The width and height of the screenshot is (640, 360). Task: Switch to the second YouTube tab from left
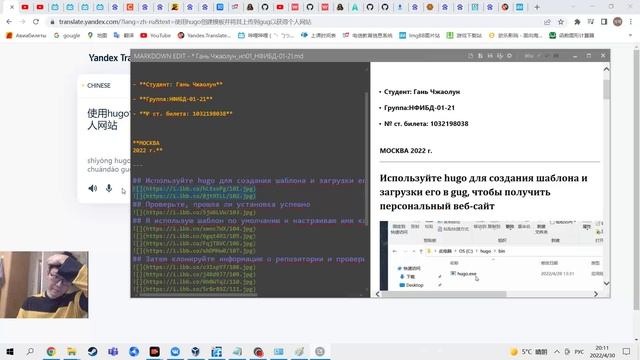point(40,7)
